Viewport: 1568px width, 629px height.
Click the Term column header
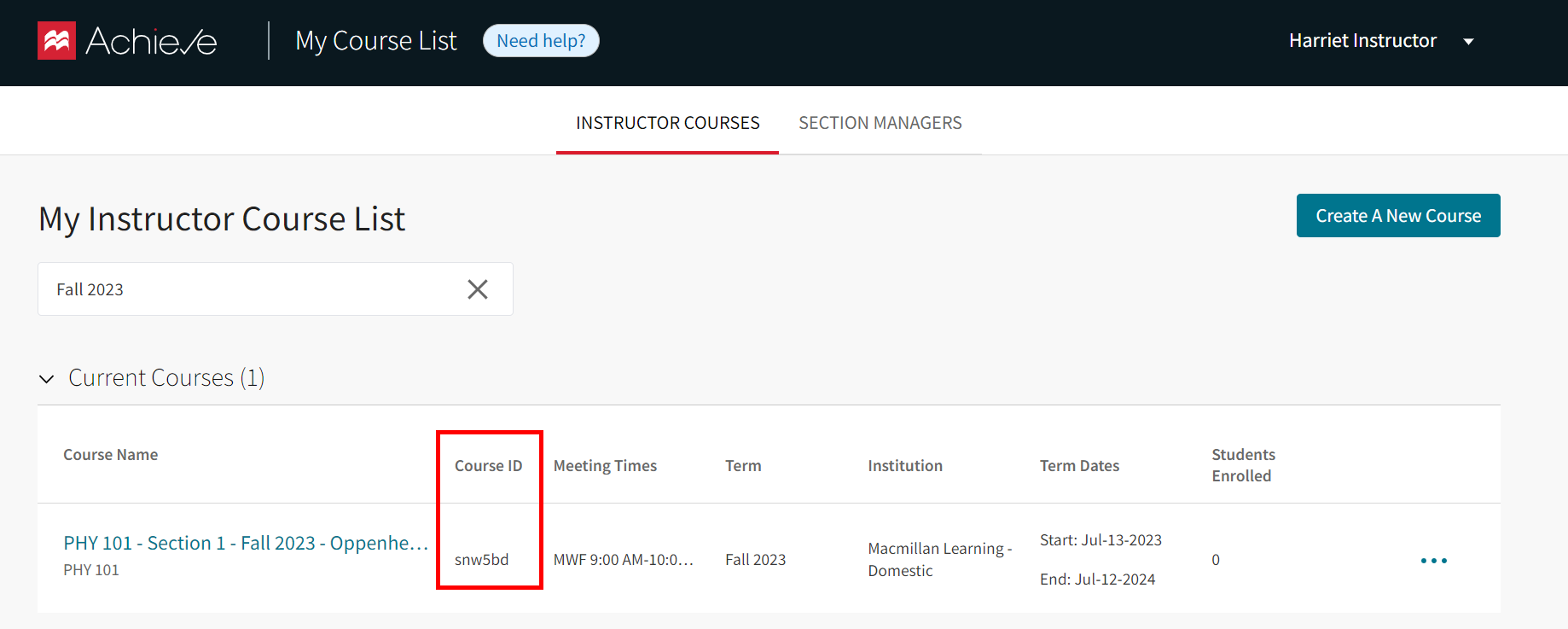pyautogui.click(x=743, y=466)
